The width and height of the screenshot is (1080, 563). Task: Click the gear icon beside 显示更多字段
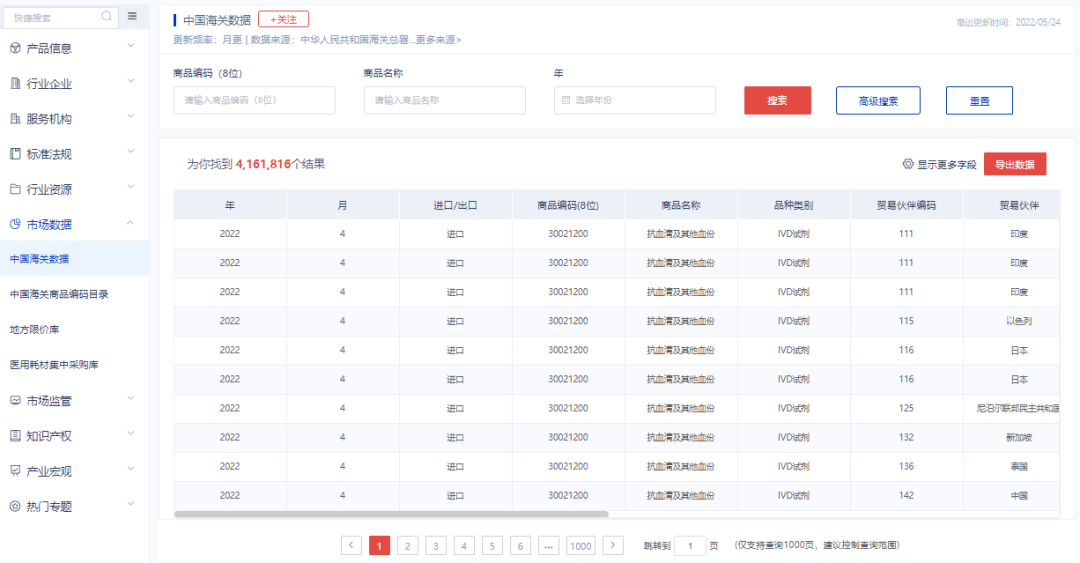(908, 164)
